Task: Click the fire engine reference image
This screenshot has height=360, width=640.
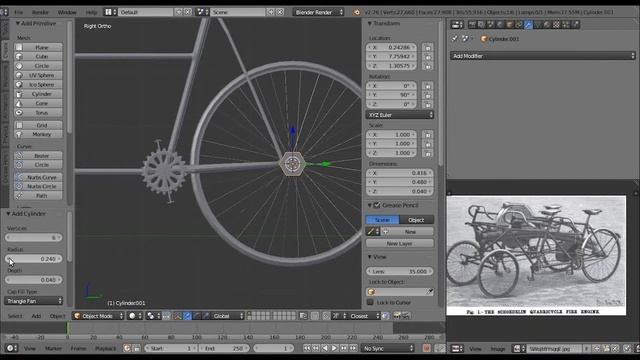Action: (536, 256)
